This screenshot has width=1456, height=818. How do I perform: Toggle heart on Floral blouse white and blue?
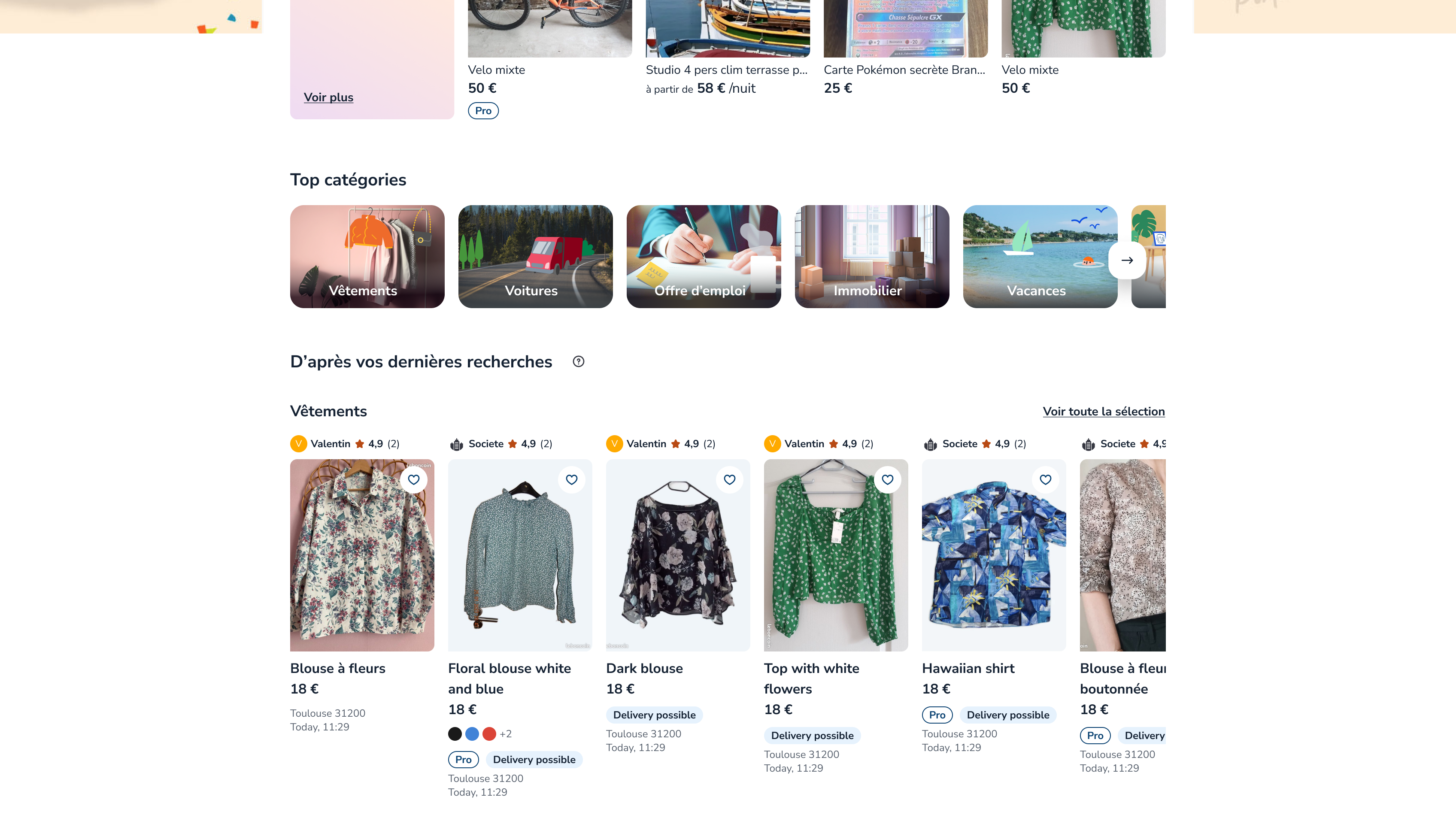point(571,479)
